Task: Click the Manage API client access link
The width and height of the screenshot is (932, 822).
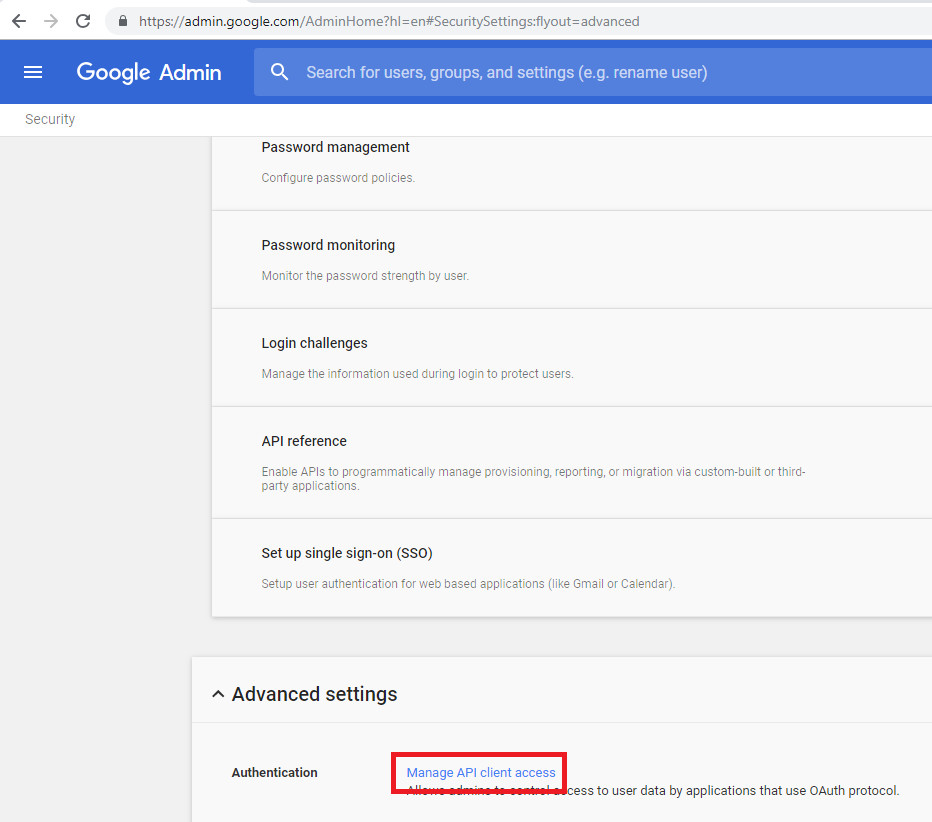Action: 480,773
